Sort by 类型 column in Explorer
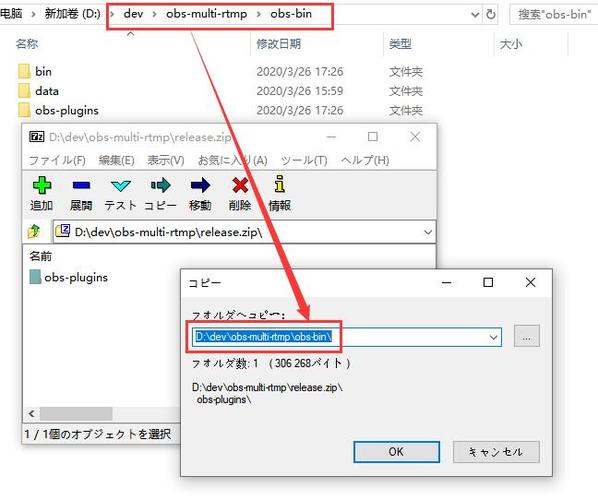598x500 pixels. (x=400, y=44)
